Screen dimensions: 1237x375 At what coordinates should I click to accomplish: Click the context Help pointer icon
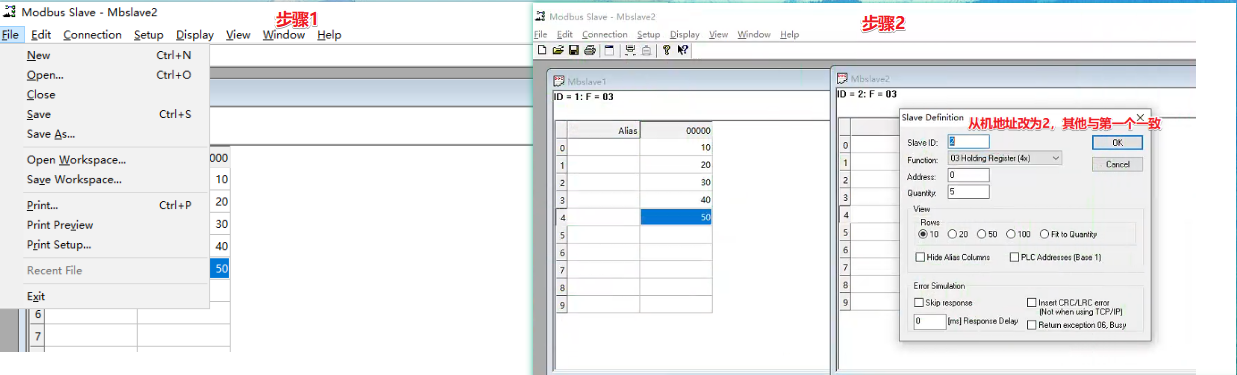pos(682,50)
